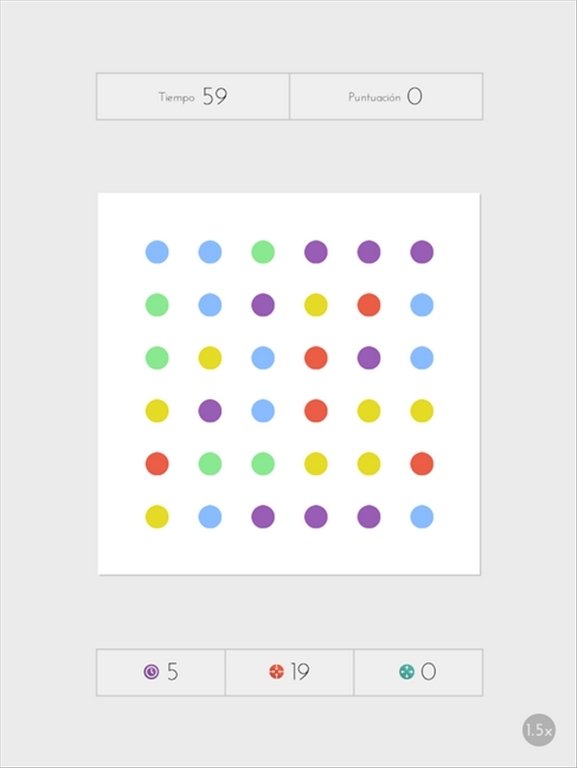Select the teal expander power-up showing 0

click(418, 672)
